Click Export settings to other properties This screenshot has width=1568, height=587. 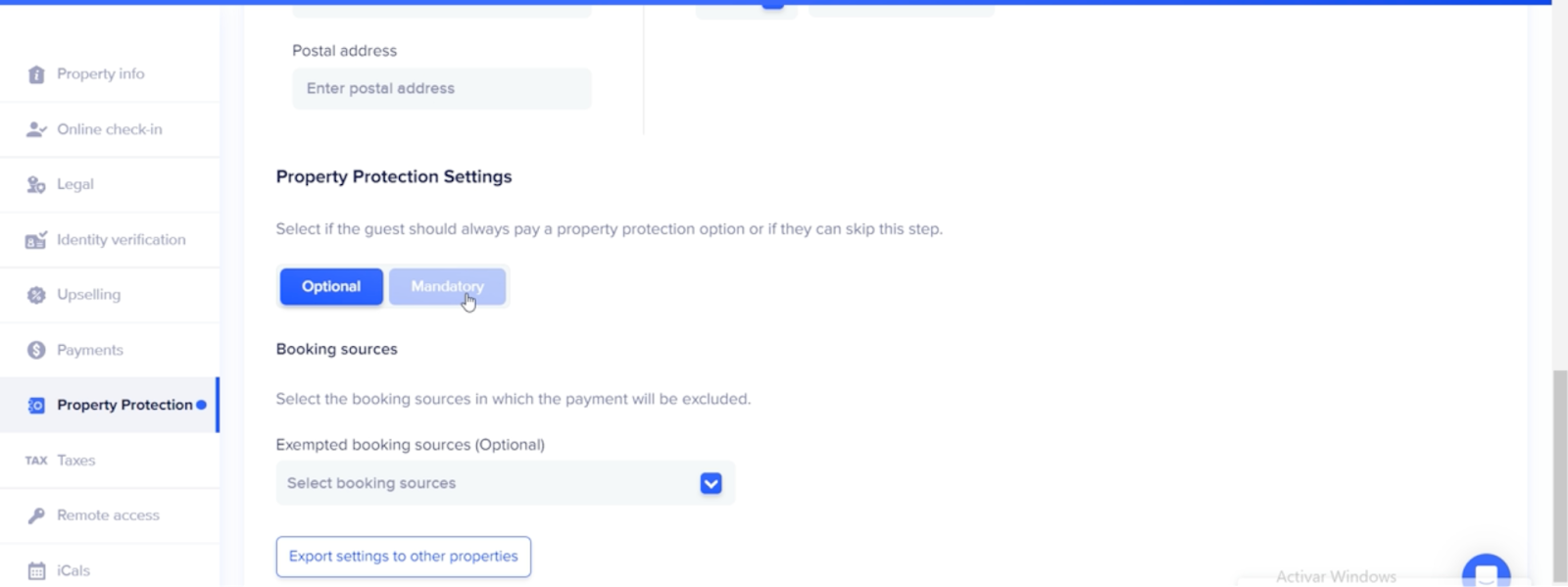pyautogui.click(x=403, y=557)
